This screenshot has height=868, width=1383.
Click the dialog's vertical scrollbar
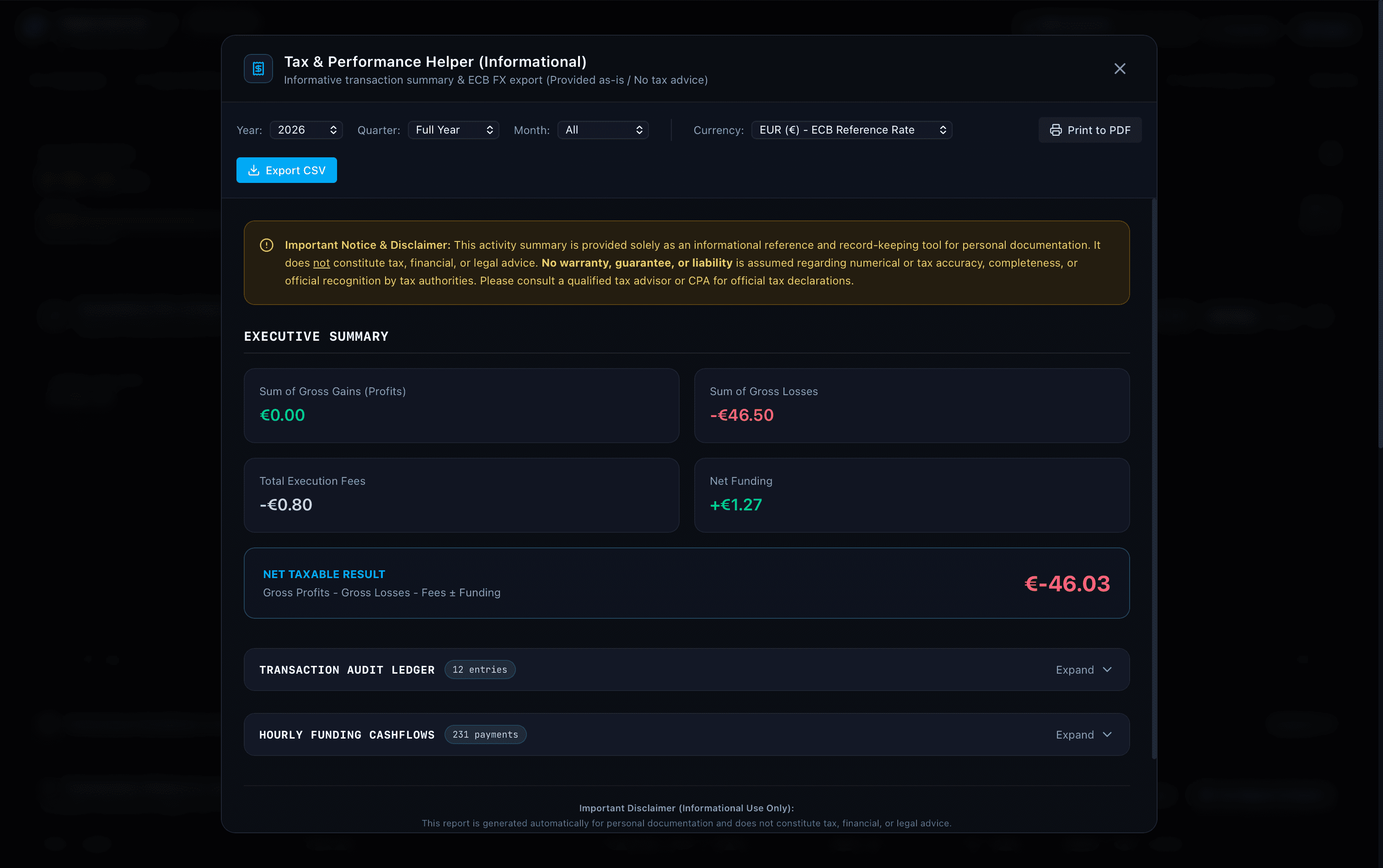tap(1154, 479)
